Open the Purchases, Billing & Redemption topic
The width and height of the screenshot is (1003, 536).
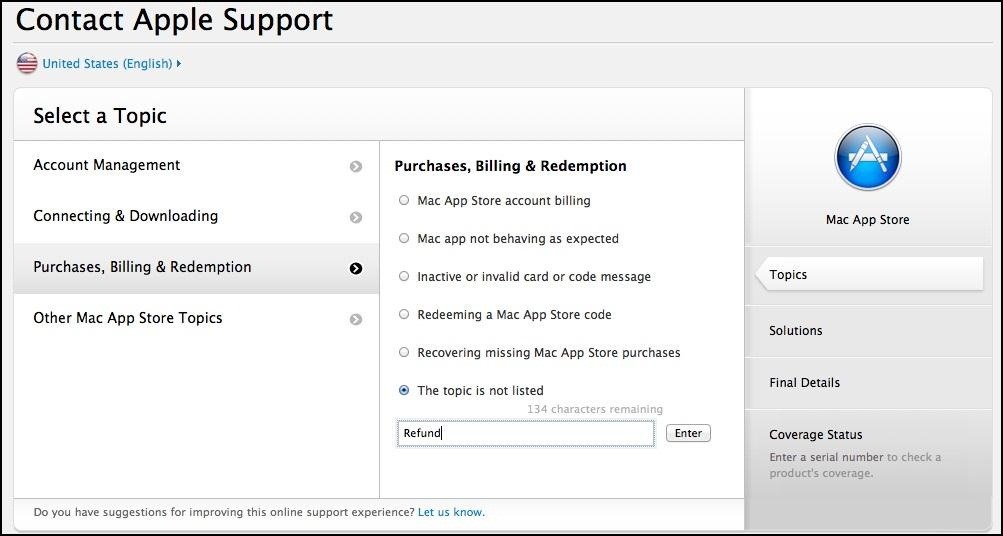tap(196, 268)
